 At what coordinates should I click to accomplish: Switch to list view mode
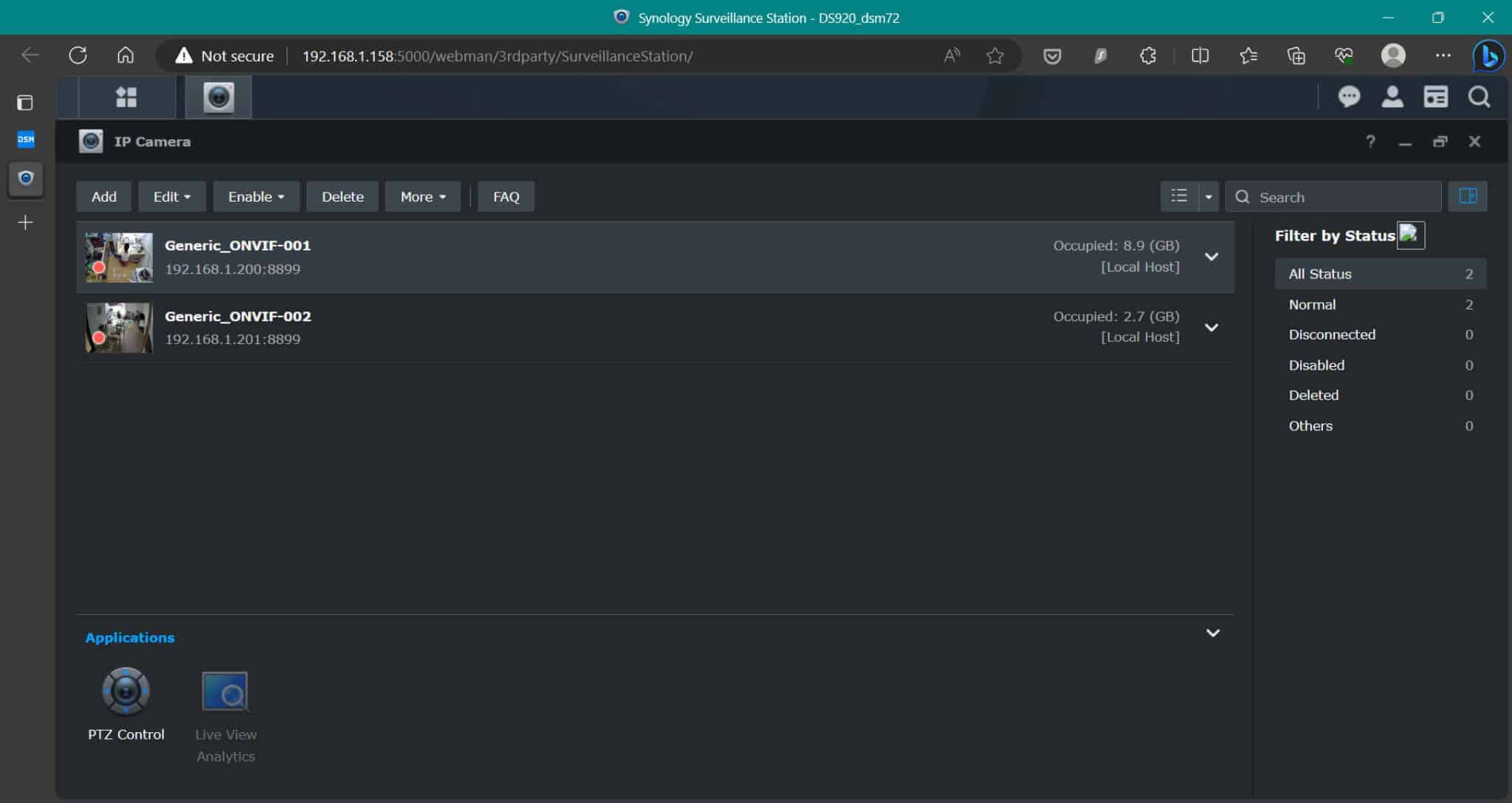(1179, 196)
